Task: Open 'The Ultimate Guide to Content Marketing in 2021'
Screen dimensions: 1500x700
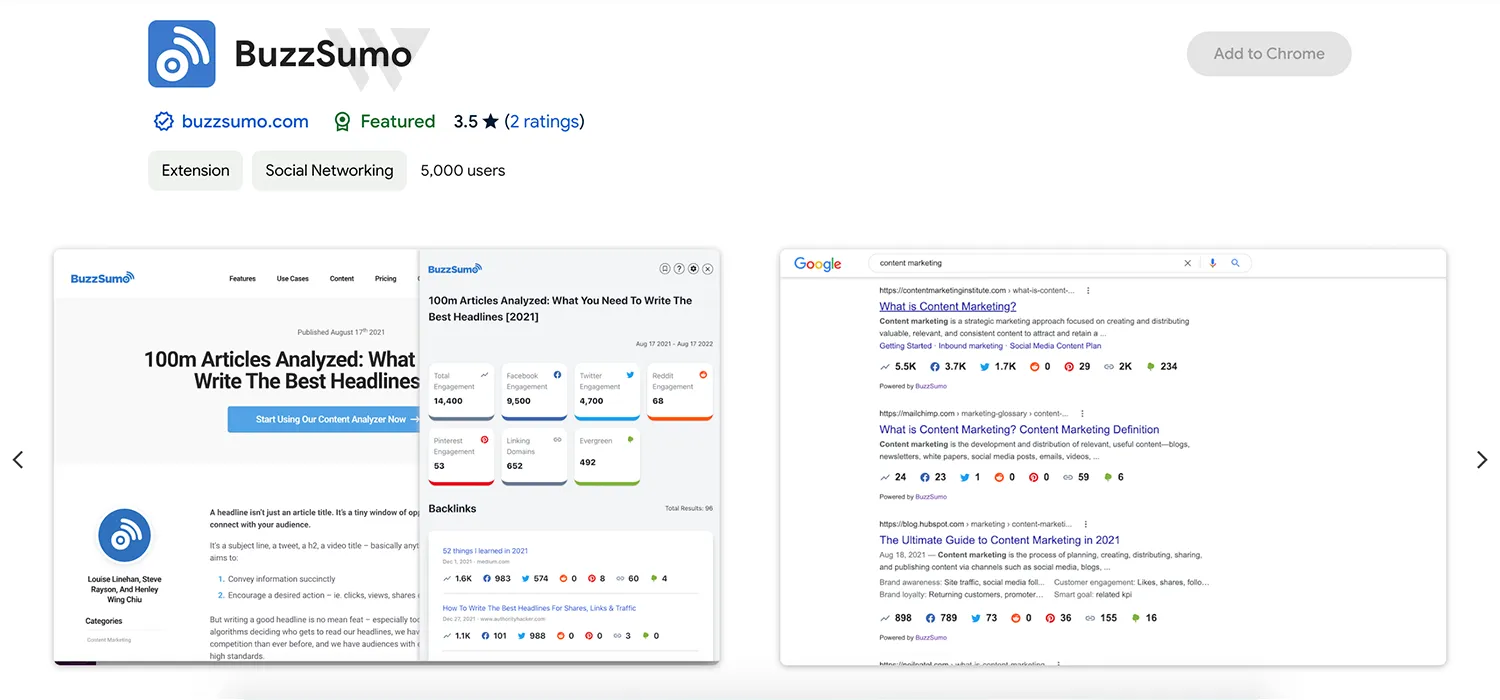Action: pos(1000,540)
